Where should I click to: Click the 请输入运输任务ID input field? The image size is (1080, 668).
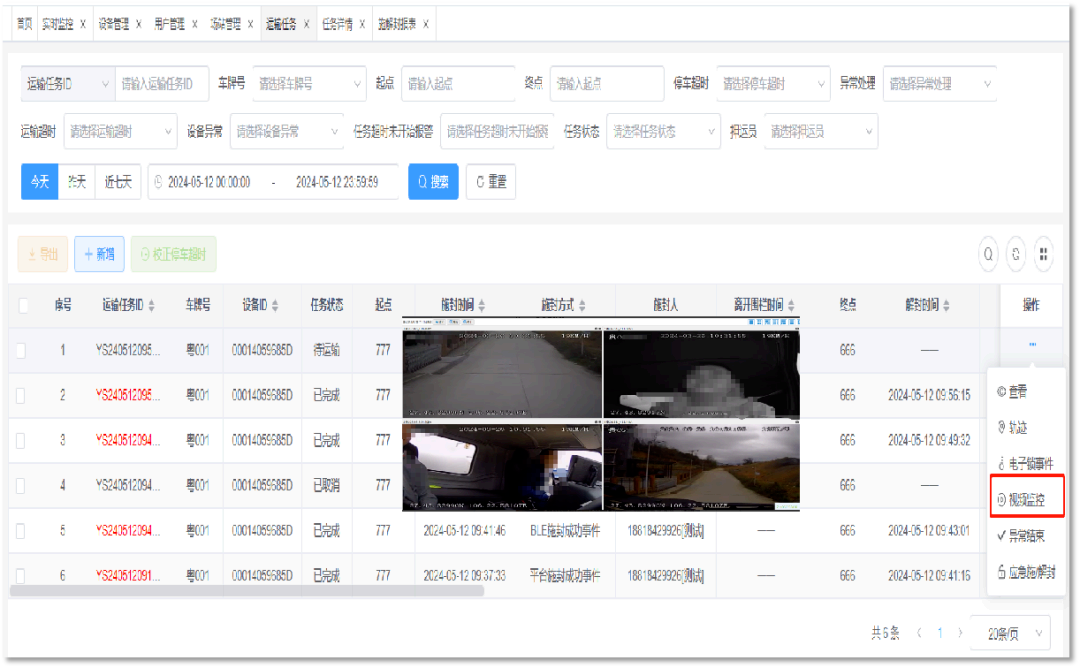pyautogui.click(x=162, y=84)
